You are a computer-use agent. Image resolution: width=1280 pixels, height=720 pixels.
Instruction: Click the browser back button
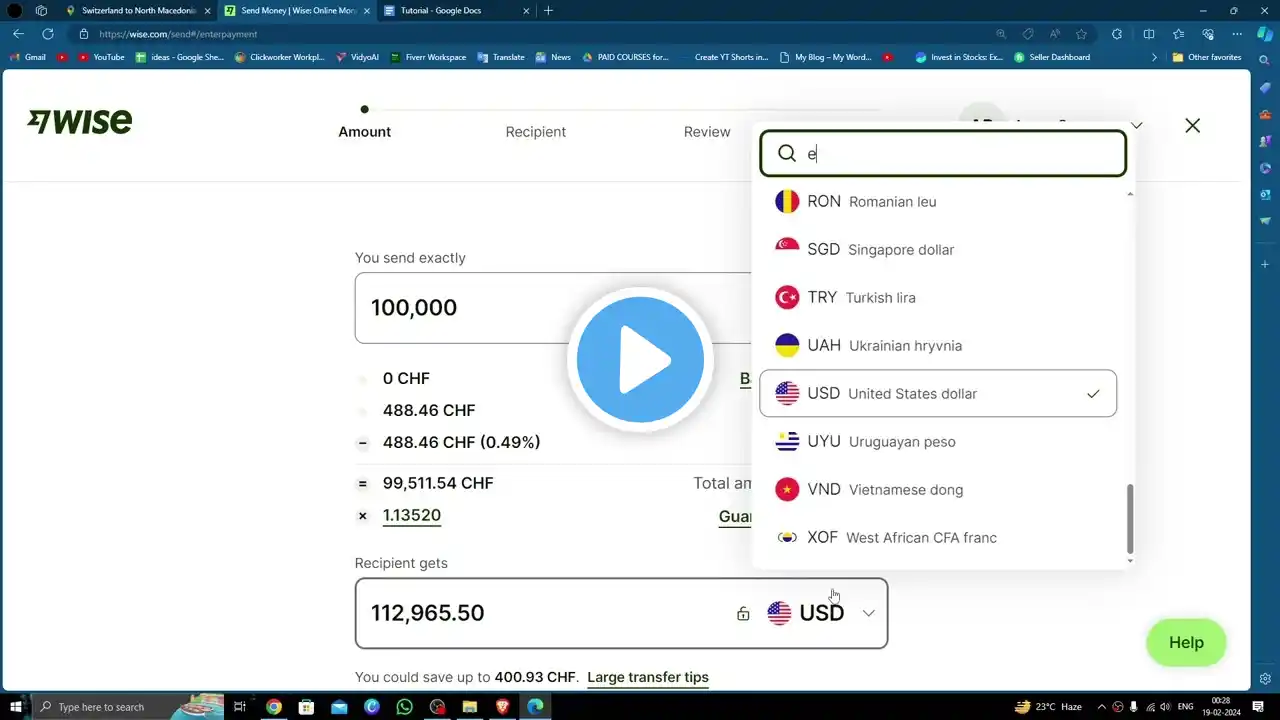(x=18, y=34)
